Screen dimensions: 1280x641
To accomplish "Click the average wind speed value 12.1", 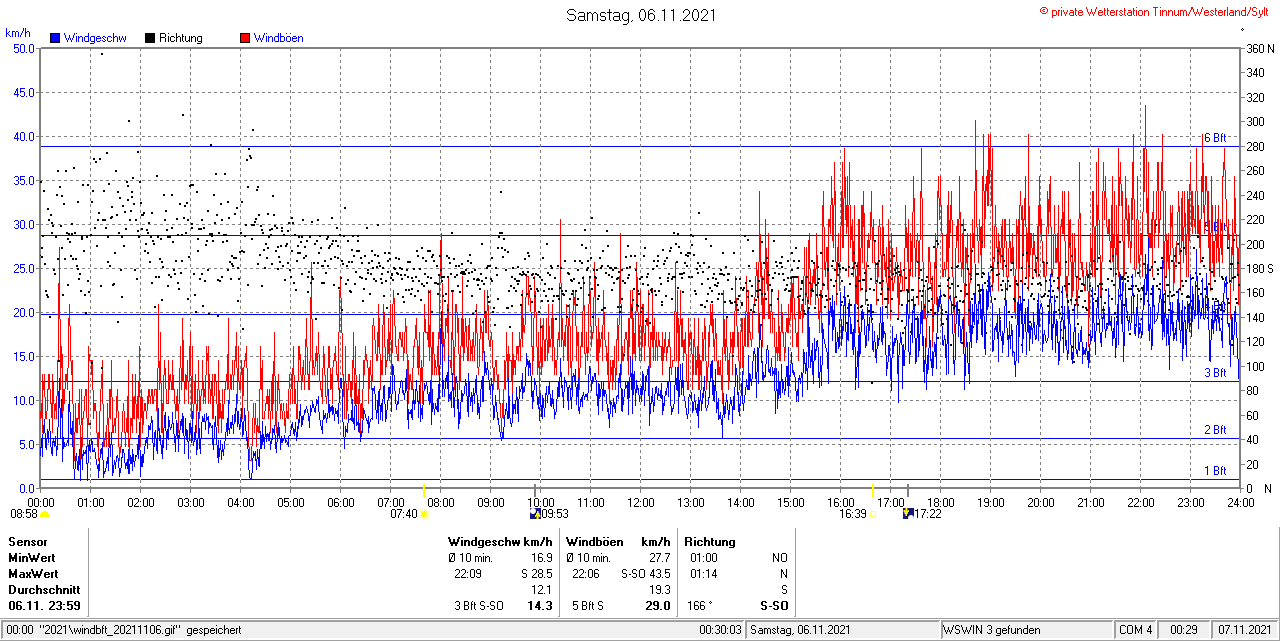I will [542, 590].
